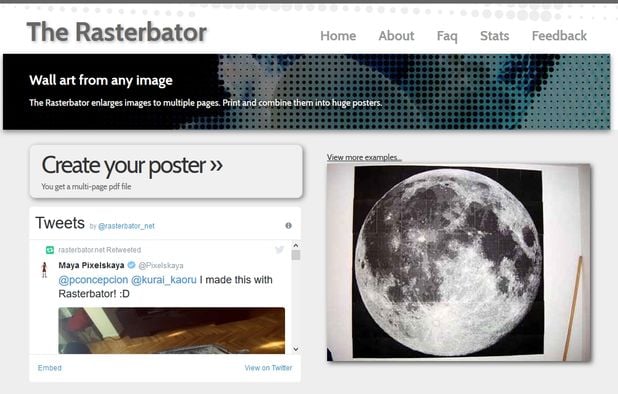Open the @kurai_kaoru mention
The image size is (618, 394).
coord(164,280)
